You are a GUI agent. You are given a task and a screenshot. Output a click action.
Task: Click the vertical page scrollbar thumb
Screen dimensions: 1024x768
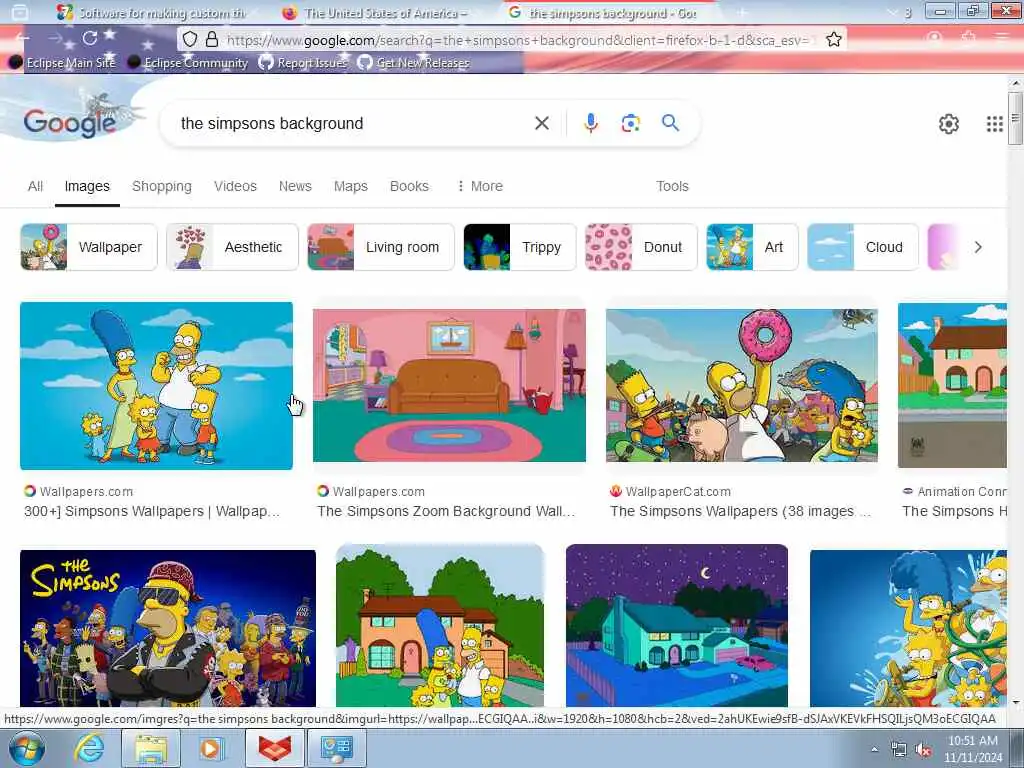click(1015, 118)
